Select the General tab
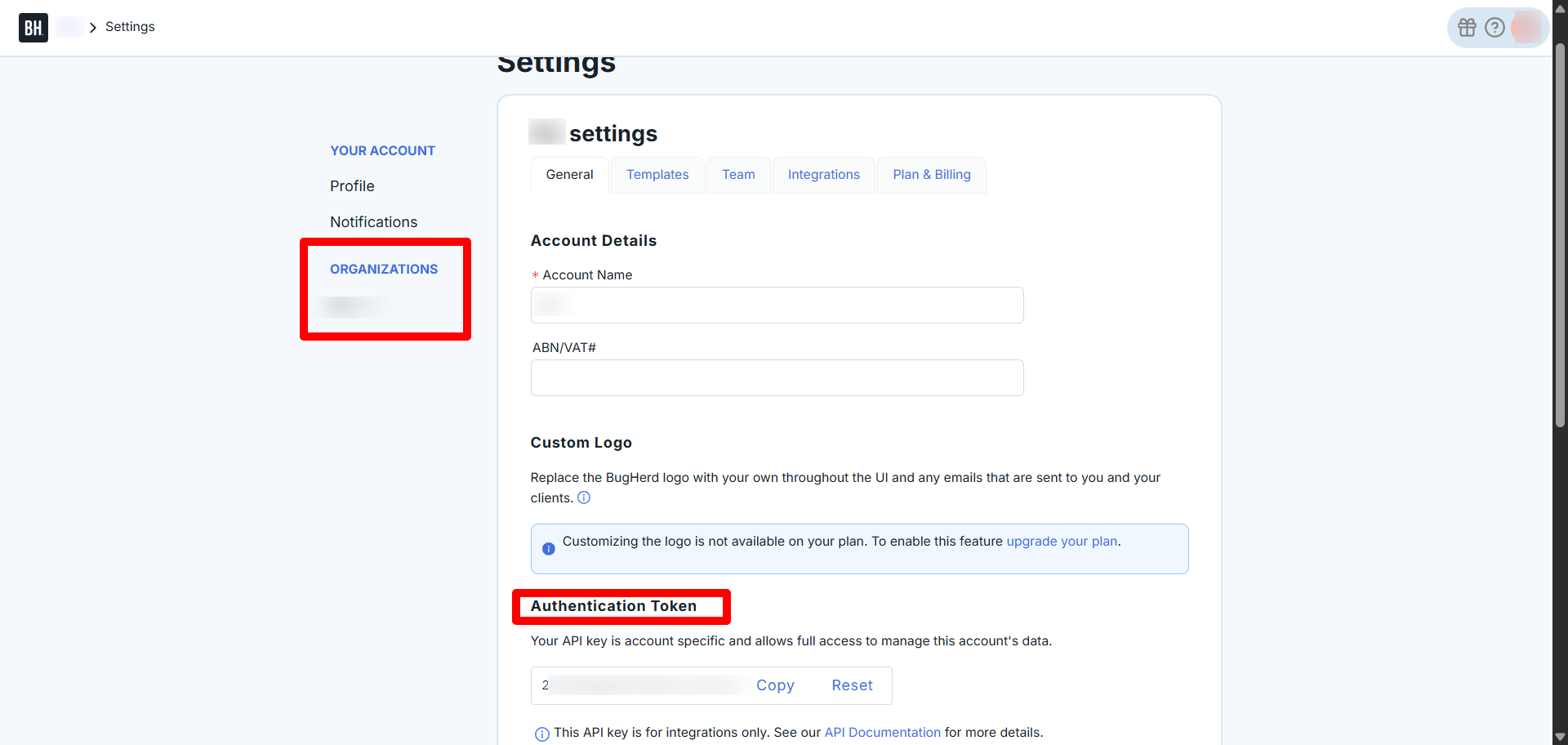Image resolution: width=1568 pixels, height=745 pixels. point(569,175)
